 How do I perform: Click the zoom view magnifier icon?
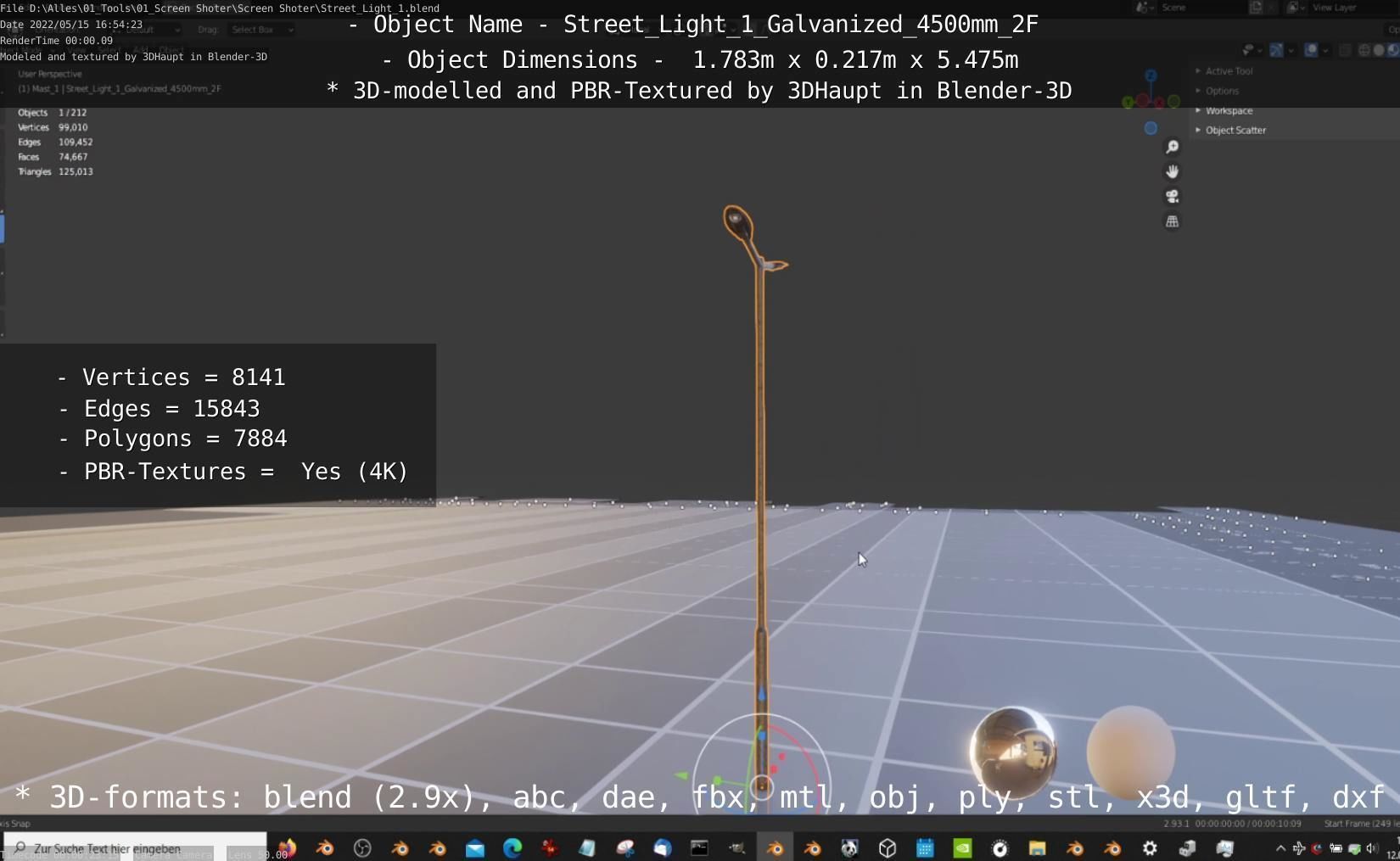[x=1172, y=148]
